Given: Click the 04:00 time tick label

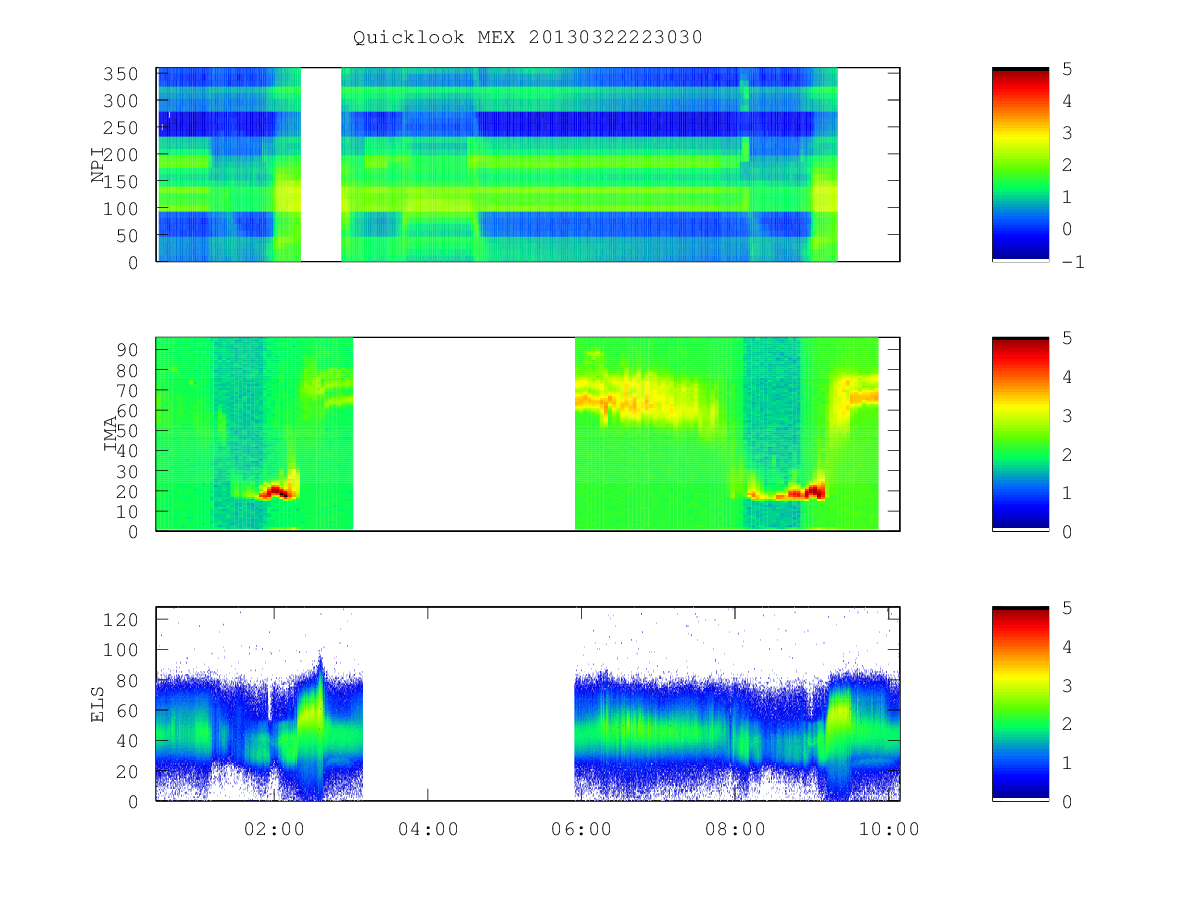Looking at the screenshot, I should pos(428,829).
